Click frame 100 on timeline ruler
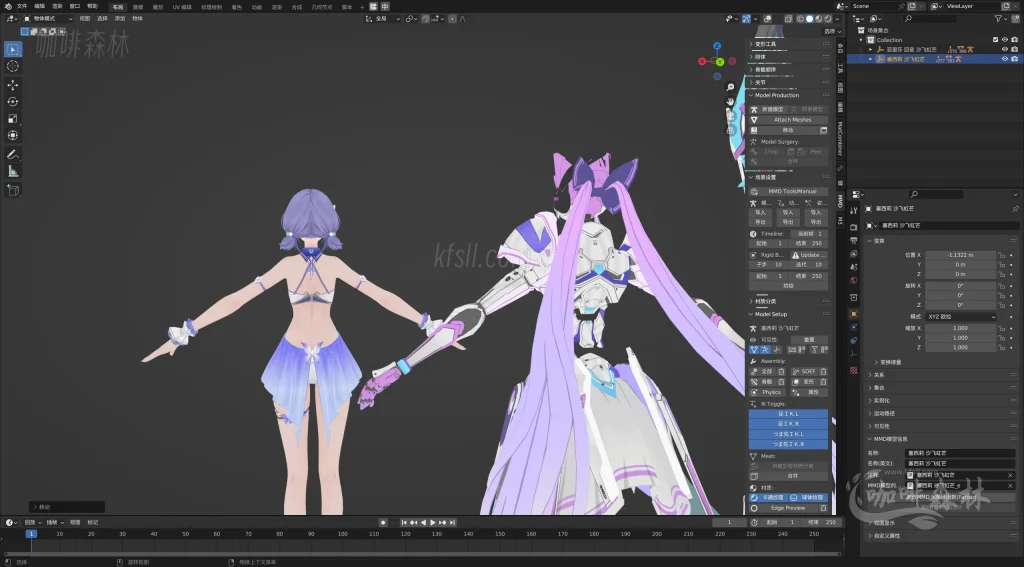 [342, 534]
